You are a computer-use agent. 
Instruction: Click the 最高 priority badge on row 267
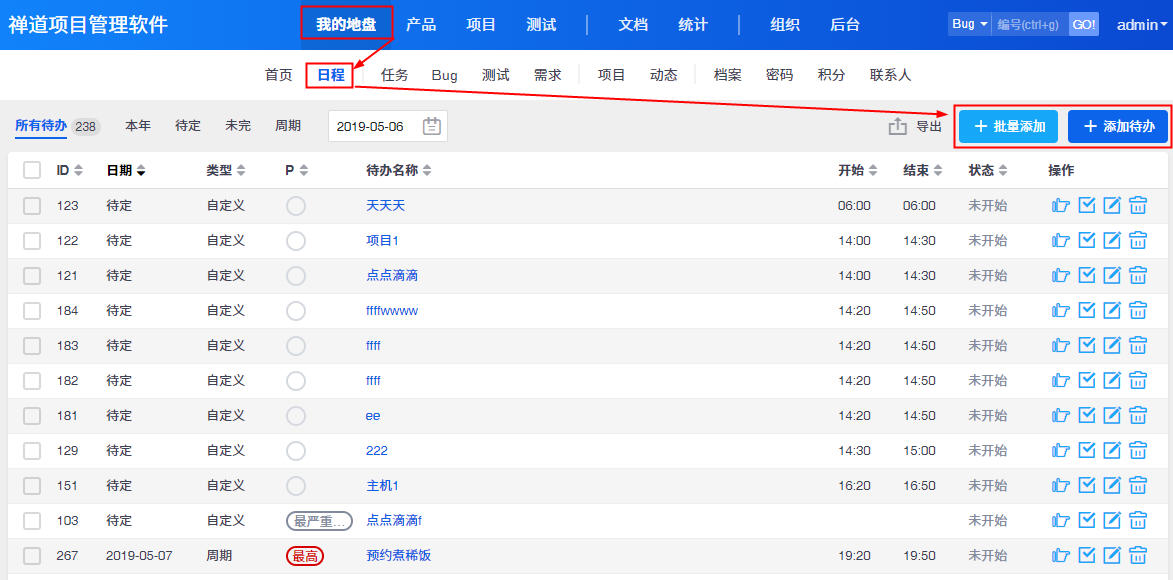[x=305, y=556]
